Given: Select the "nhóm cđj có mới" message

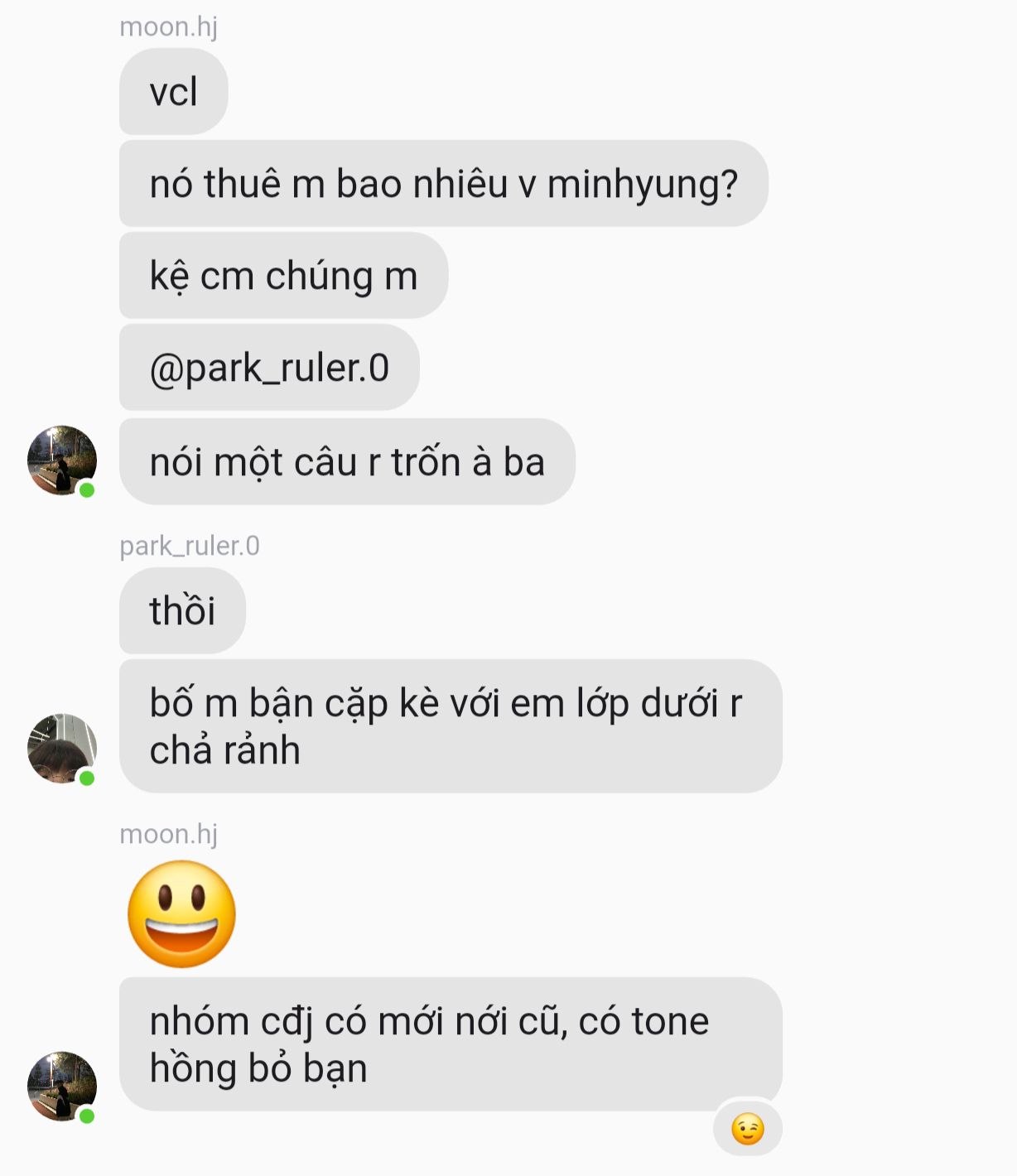Looking at the screenshot, I should [451, 1044].
